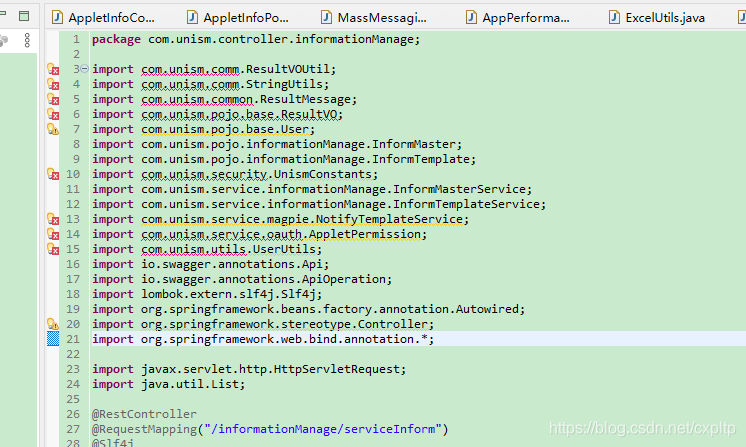The image size is (746, 447).
Task: Click ResultVO in the line 6 import
Action: click(x=309, y=114)
